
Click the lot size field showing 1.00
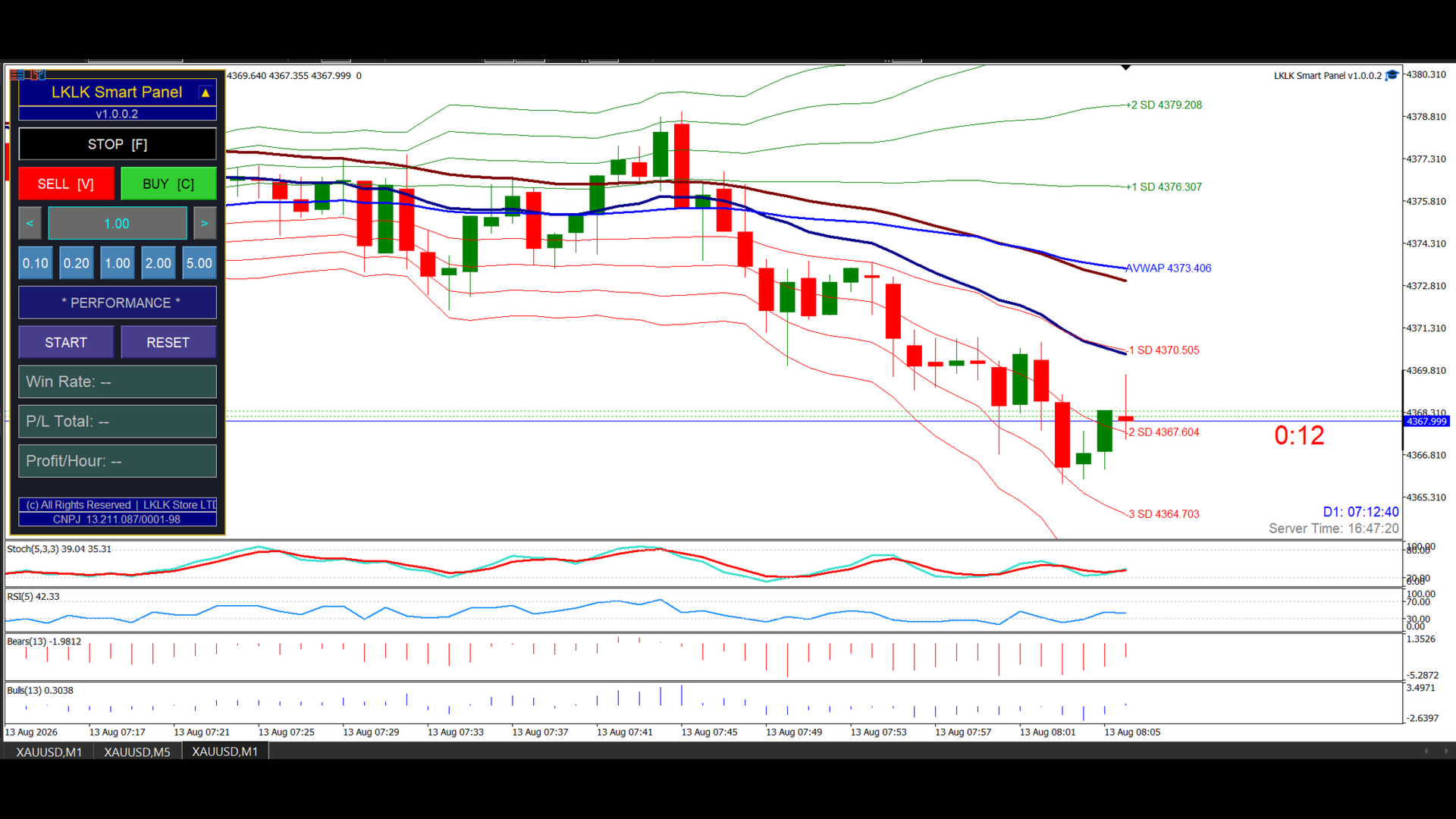tap(118, 224)
